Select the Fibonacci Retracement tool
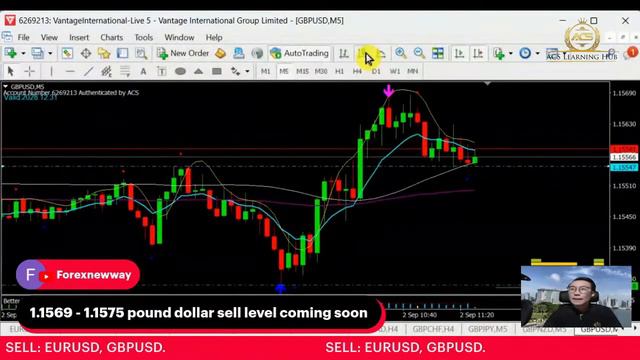Image resolution: width=640 pixels, height=360 pixels. coord(125,71)
